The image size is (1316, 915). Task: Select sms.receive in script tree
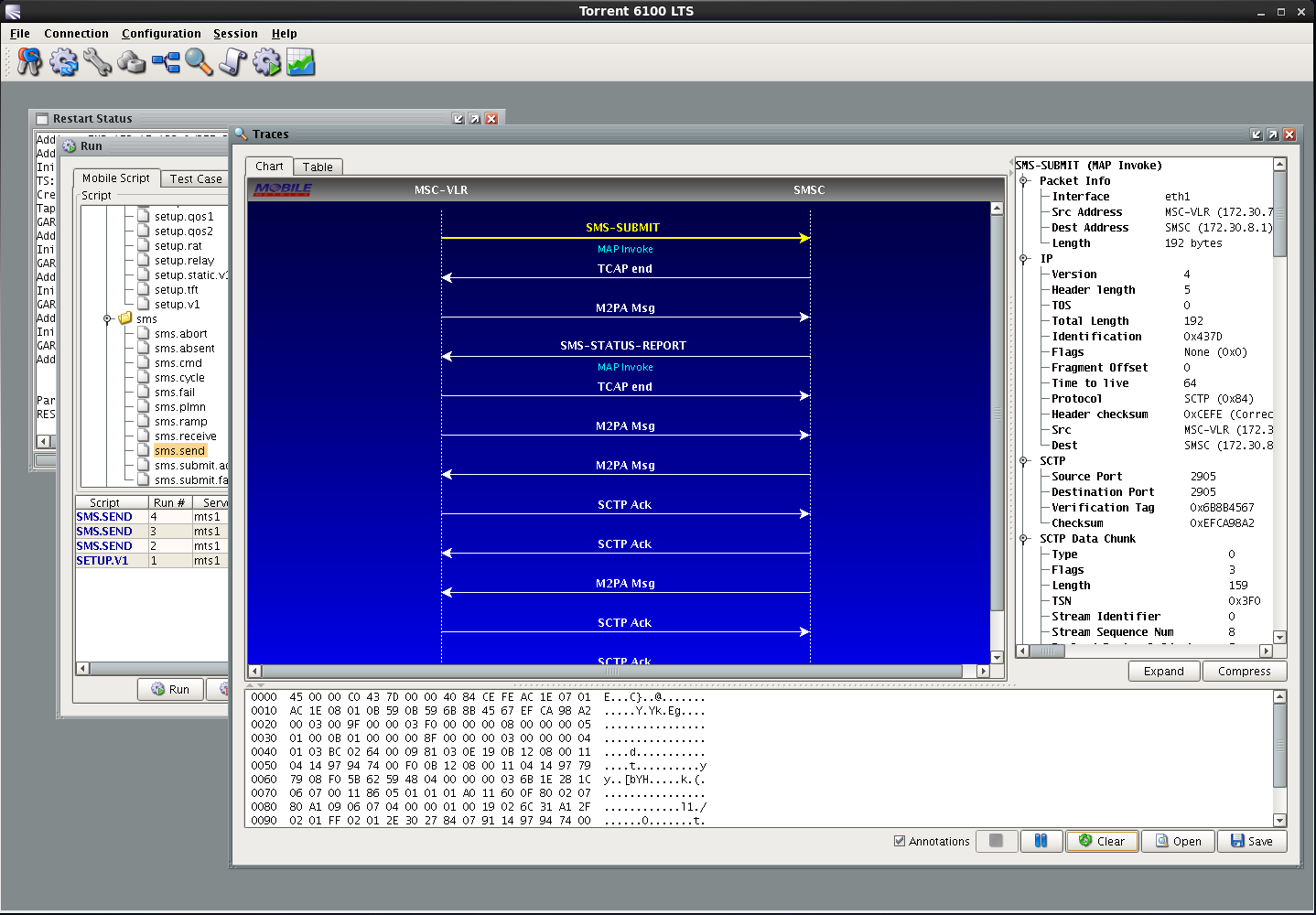coord(186,436)
